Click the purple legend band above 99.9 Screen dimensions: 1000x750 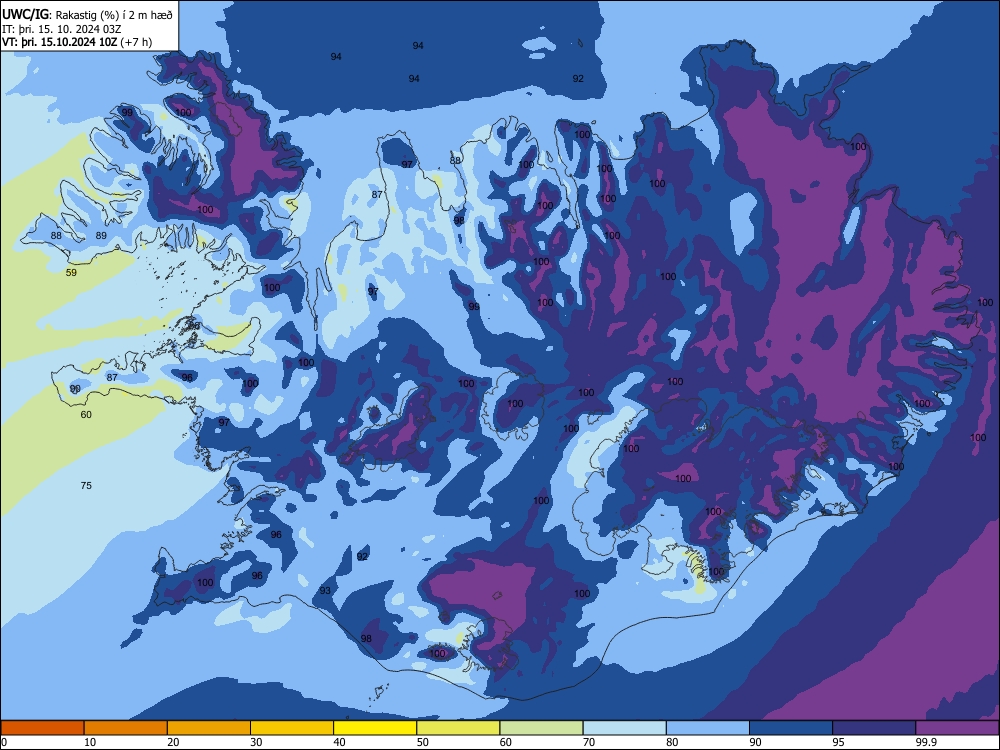957,728
